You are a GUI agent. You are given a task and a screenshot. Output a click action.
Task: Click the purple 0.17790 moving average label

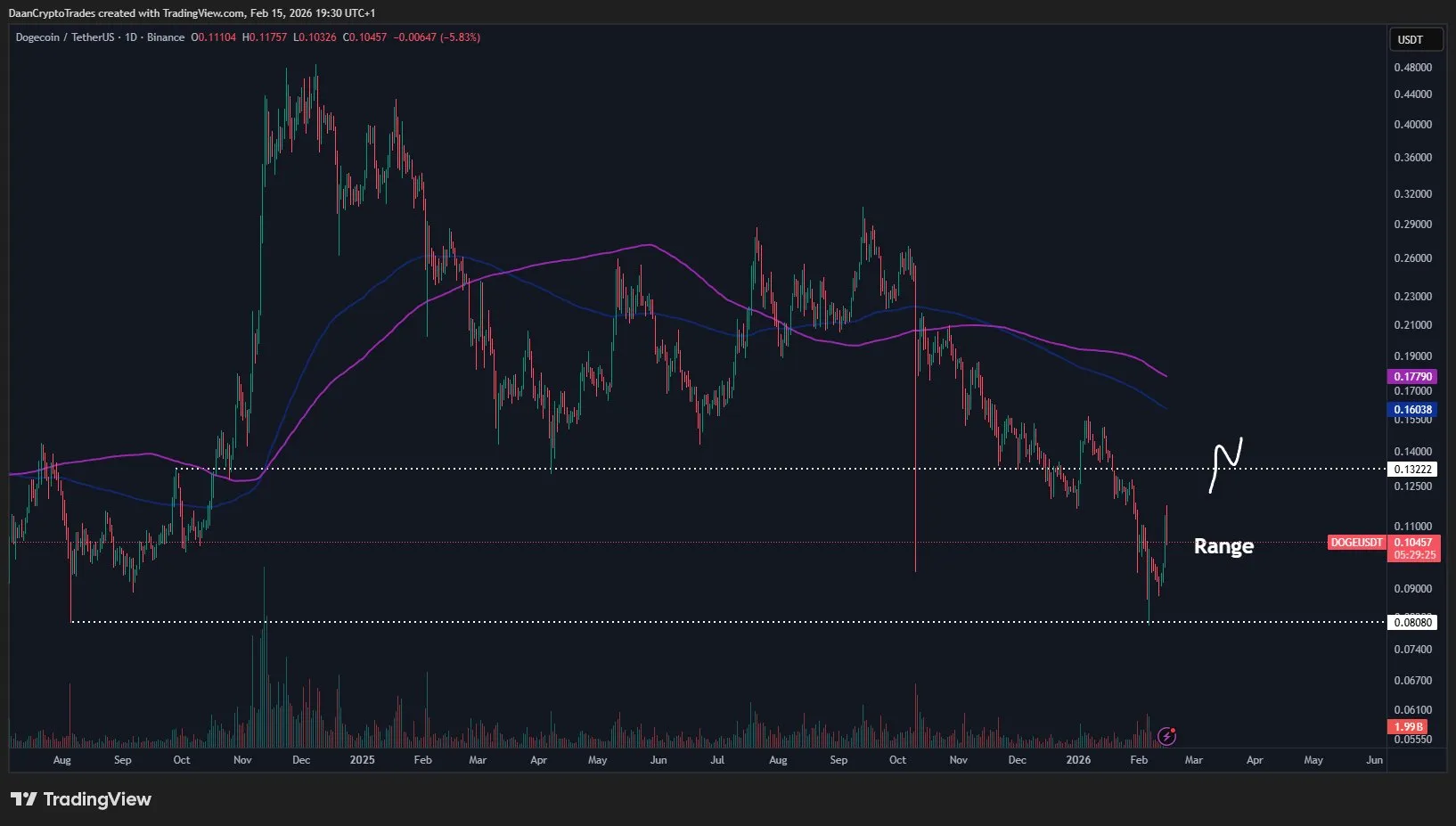[1414, 377]
